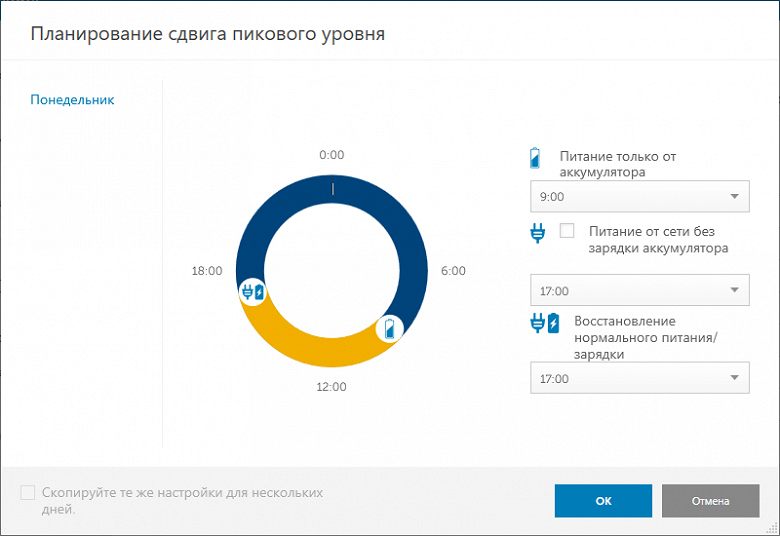Click the yellow segment of the ring

click(318, 351)
